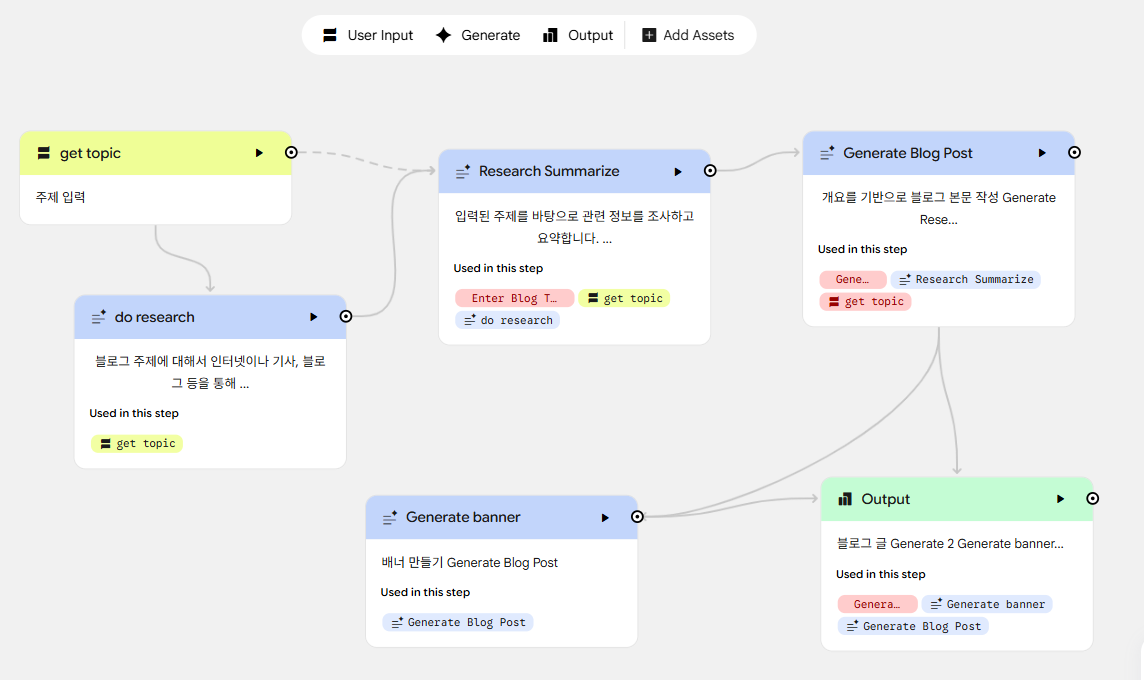1144x680 pixels.
Task: Click the Output node connector circle
Action: coord(1092,498)
